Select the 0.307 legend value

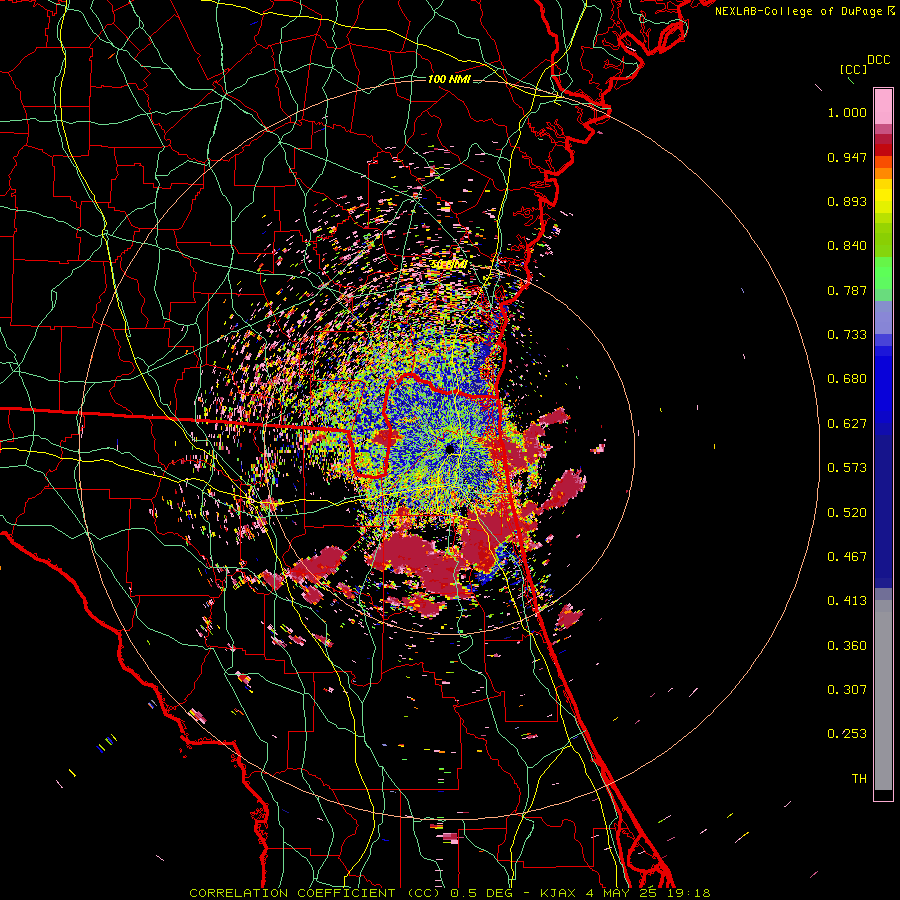(847, 690)
